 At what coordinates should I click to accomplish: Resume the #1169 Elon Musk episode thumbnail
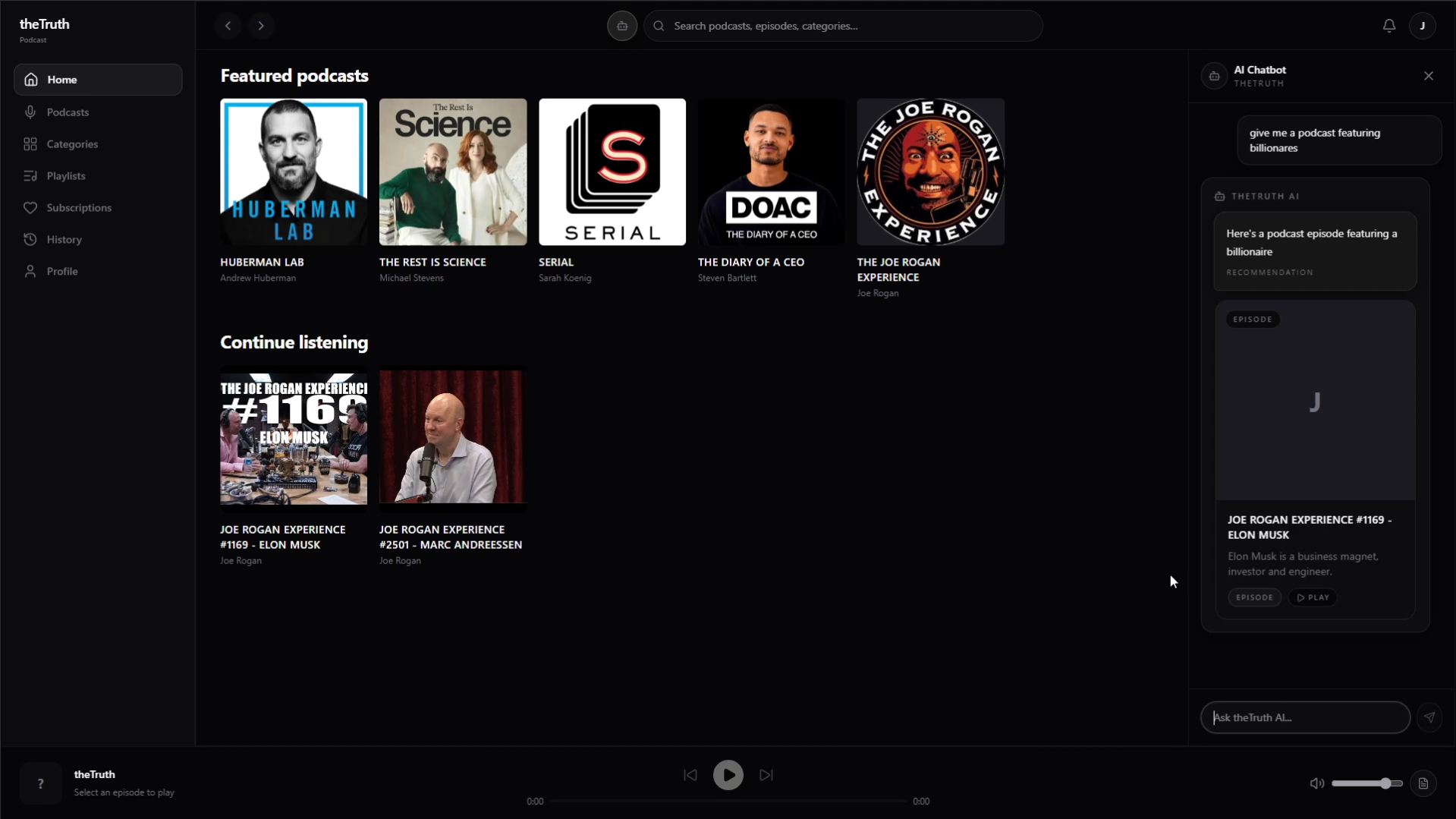pos(294,439)
